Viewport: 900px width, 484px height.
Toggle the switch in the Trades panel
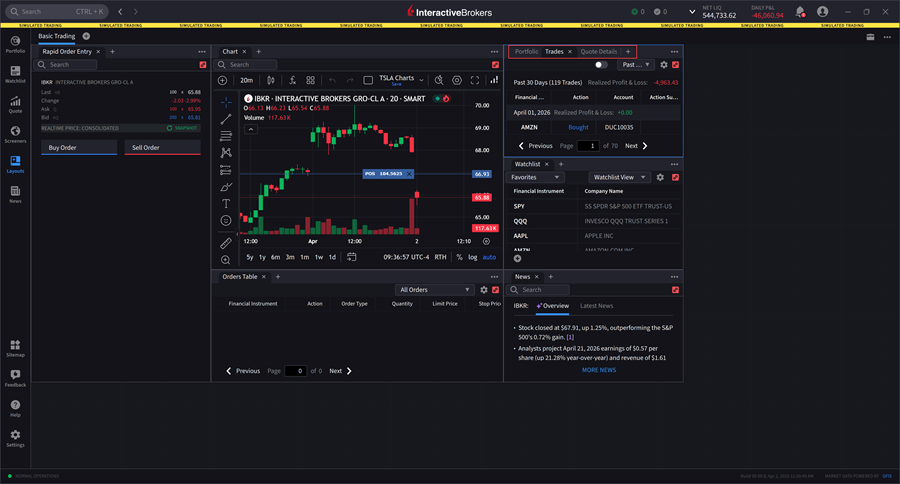click(601, 65)
